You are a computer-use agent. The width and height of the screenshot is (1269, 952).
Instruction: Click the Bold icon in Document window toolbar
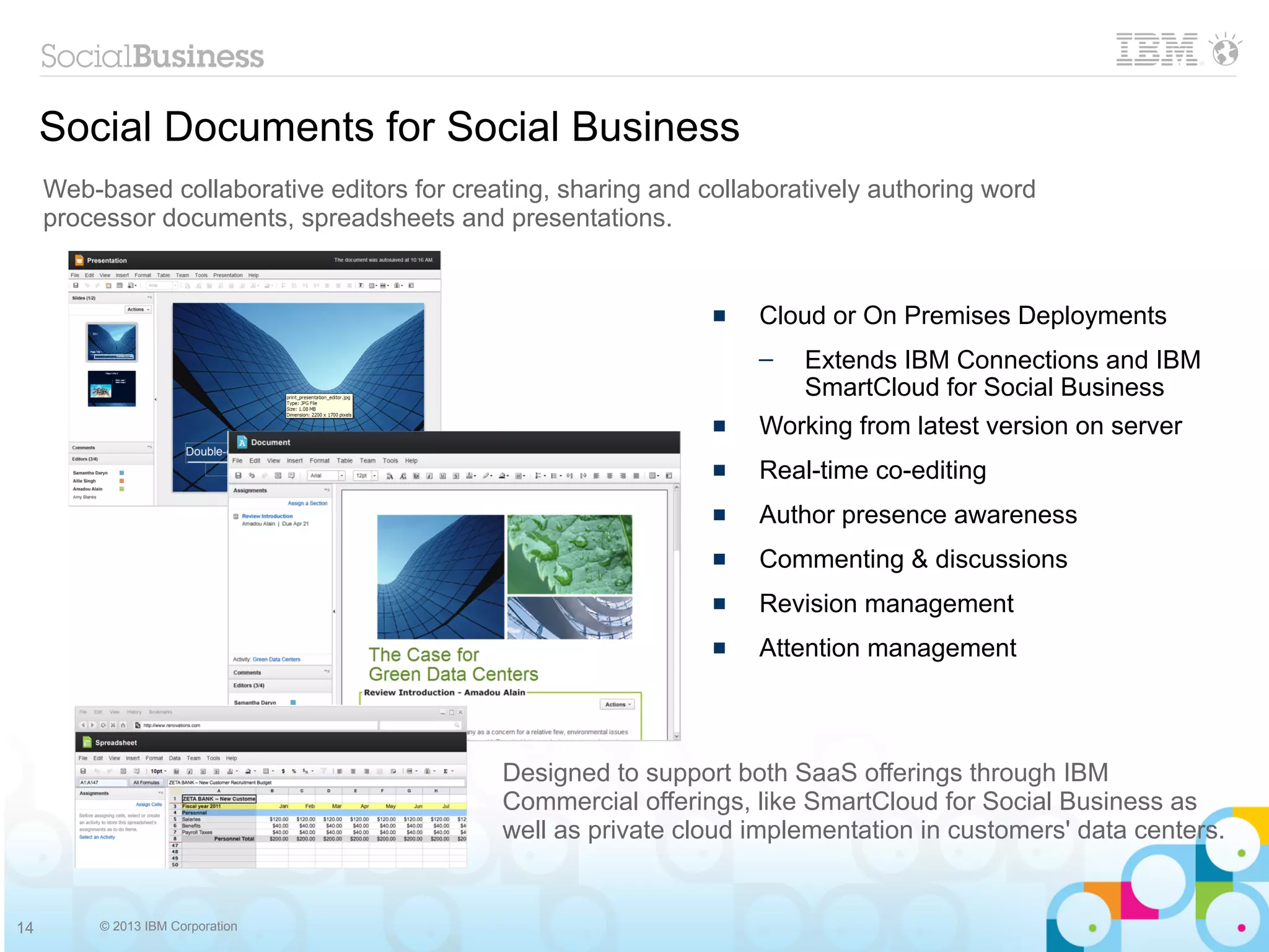pos(416,476)
